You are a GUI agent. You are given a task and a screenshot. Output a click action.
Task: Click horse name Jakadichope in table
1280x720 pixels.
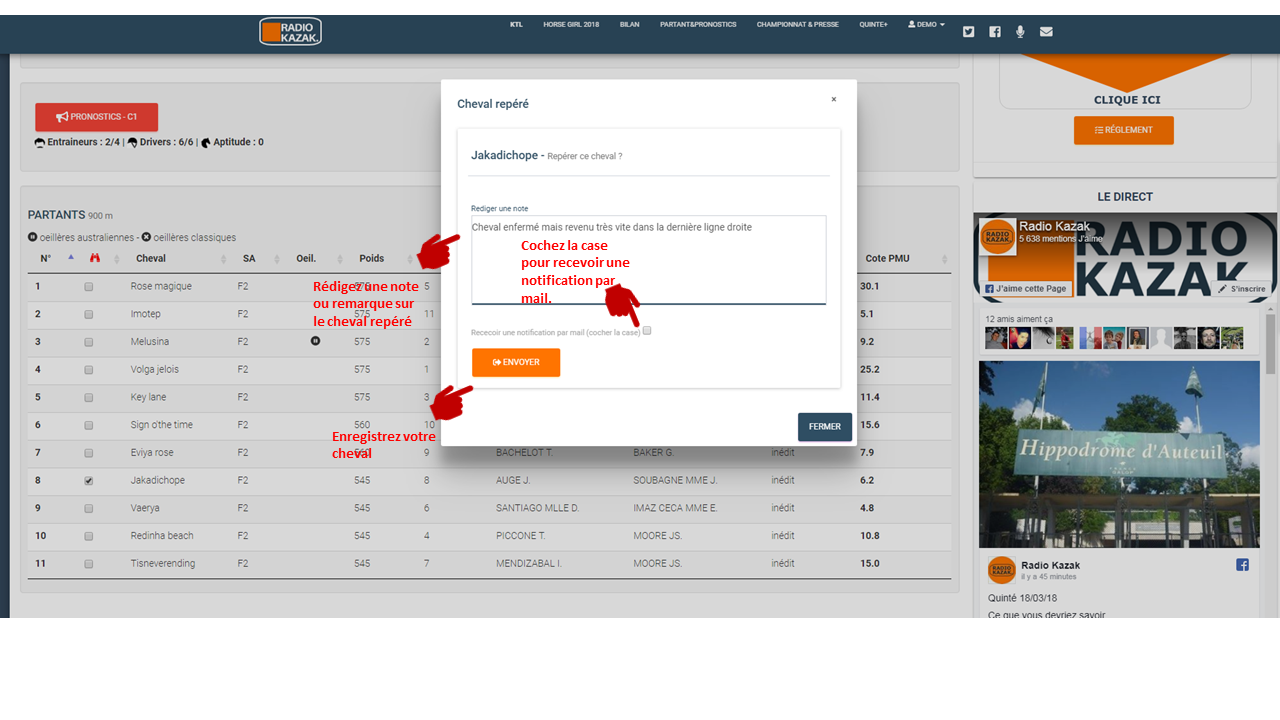pos(158,481)
